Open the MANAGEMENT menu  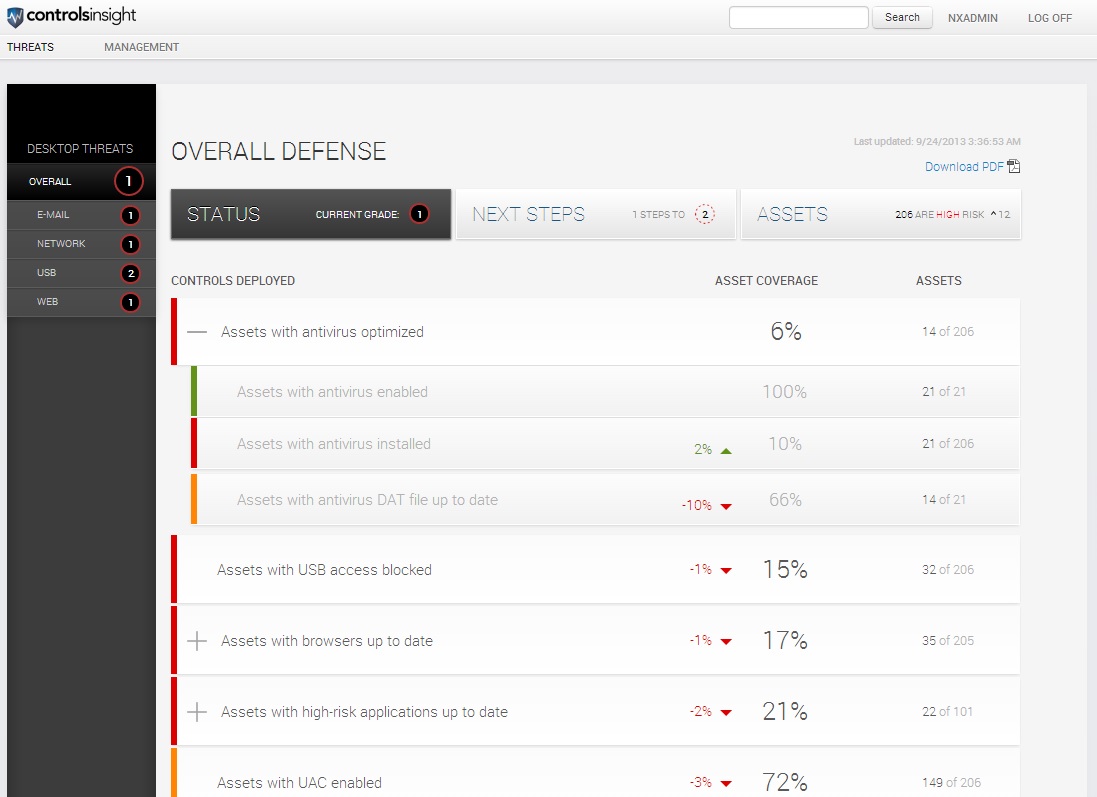[141, 47]
